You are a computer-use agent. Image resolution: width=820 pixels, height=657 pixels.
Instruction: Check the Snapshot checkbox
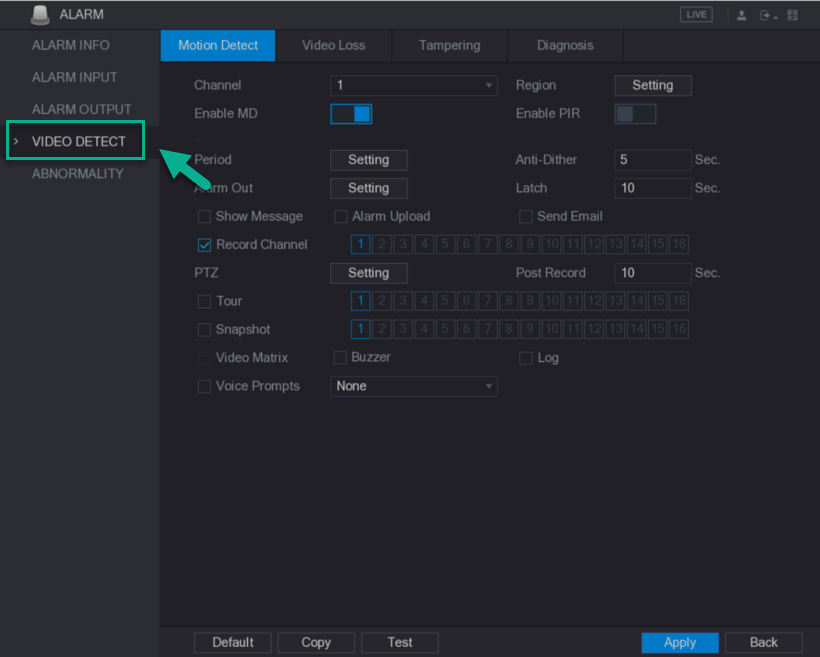tap(204, 330)
